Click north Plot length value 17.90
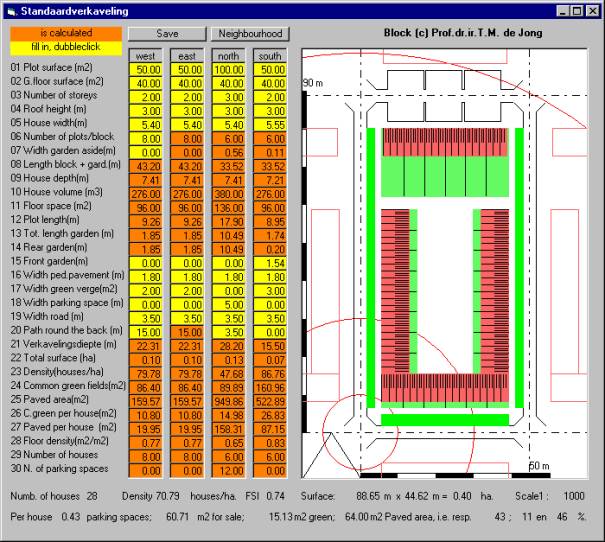The image size is (605, 542). [228, 222]
